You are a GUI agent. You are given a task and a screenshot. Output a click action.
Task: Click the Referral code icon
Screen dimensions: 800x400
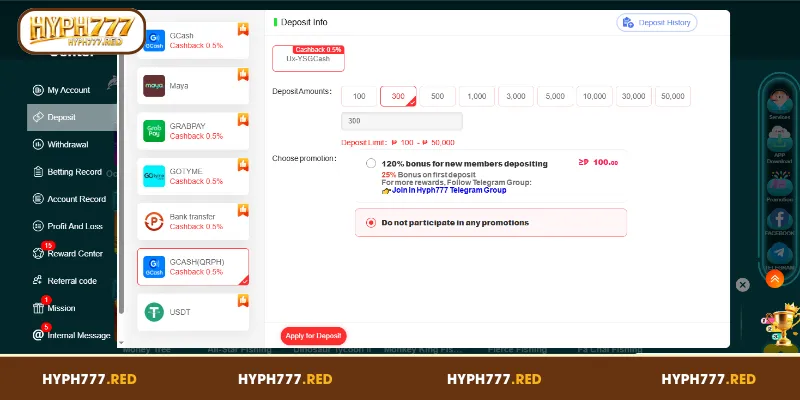[38, 281]
